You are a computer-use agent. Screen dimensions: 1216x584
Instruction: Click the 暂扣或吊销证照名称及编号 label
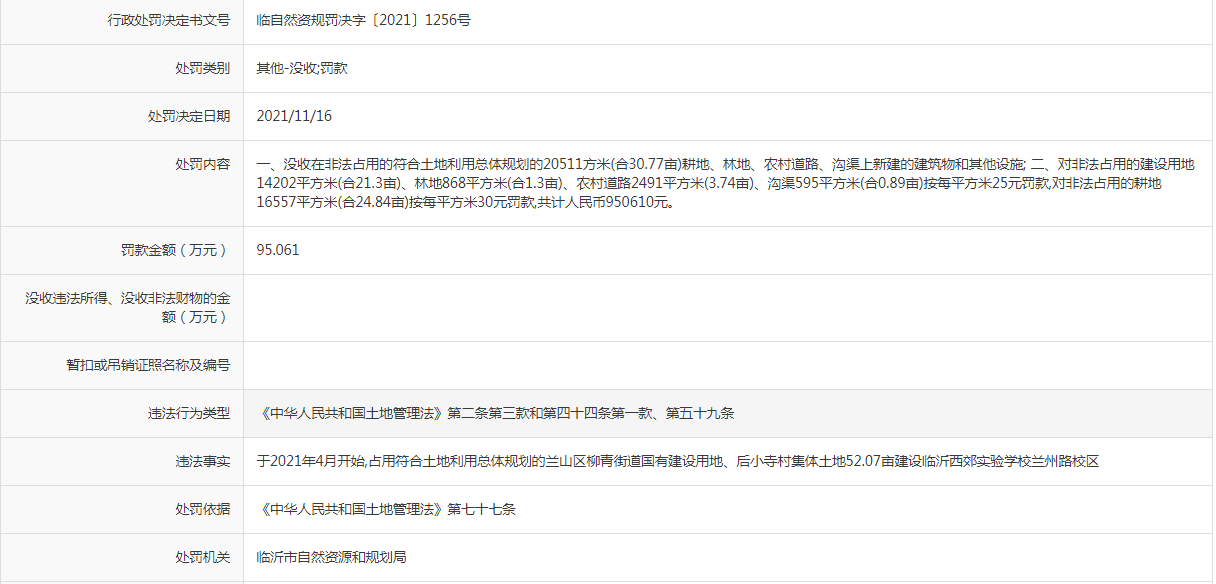(x=147, y=365)
